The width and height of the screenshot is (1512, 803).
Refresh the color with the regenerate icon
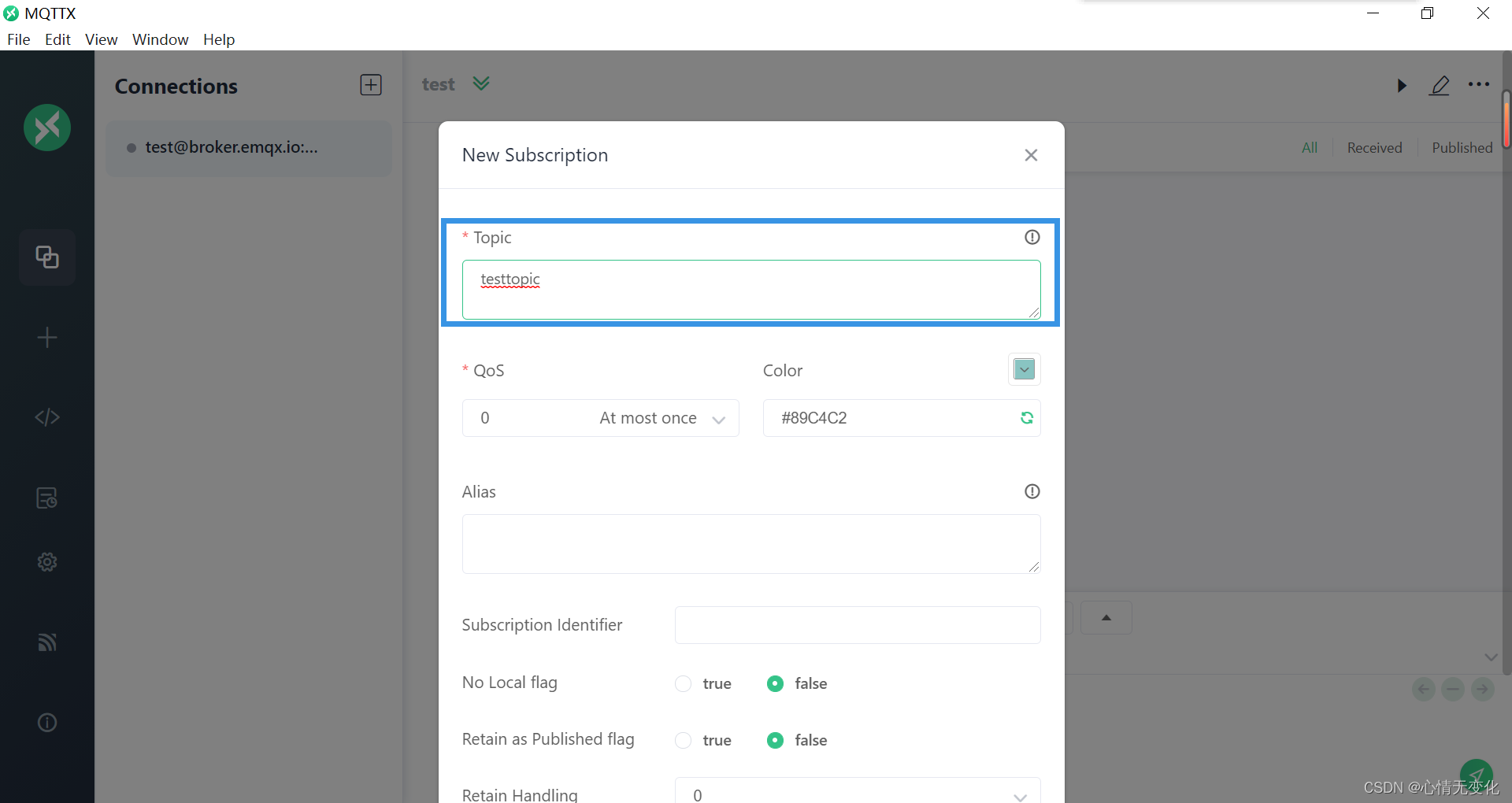[x=1027, y=418]
